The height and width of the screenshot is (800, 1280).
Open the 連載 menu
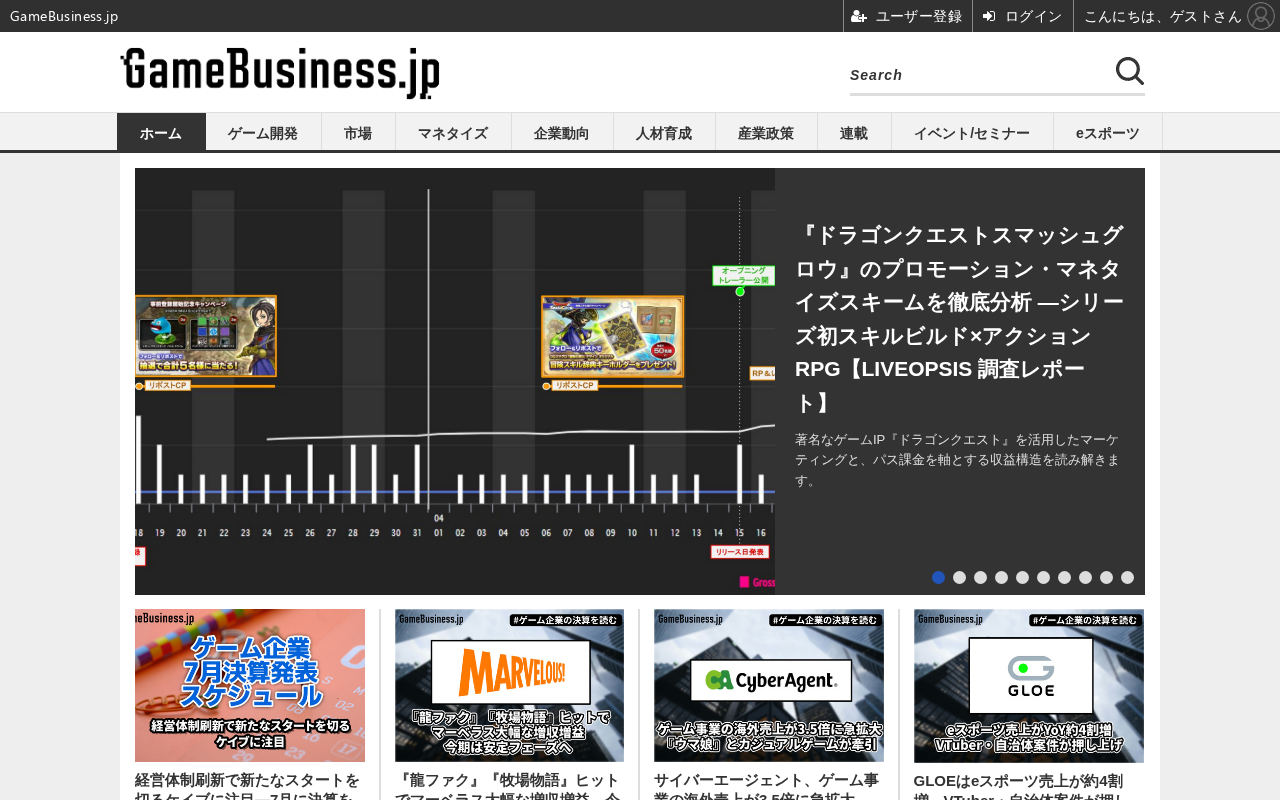coord(854,132)
